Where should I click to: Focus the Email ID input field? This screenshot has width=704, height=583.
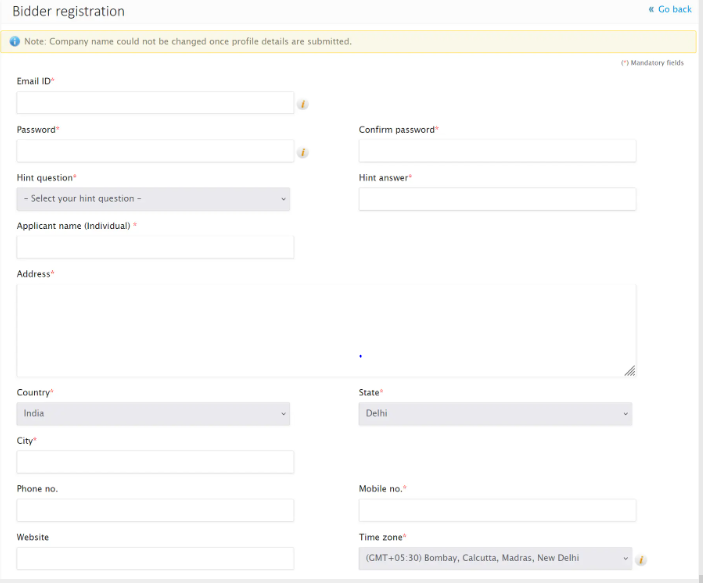tap(155, 103)
